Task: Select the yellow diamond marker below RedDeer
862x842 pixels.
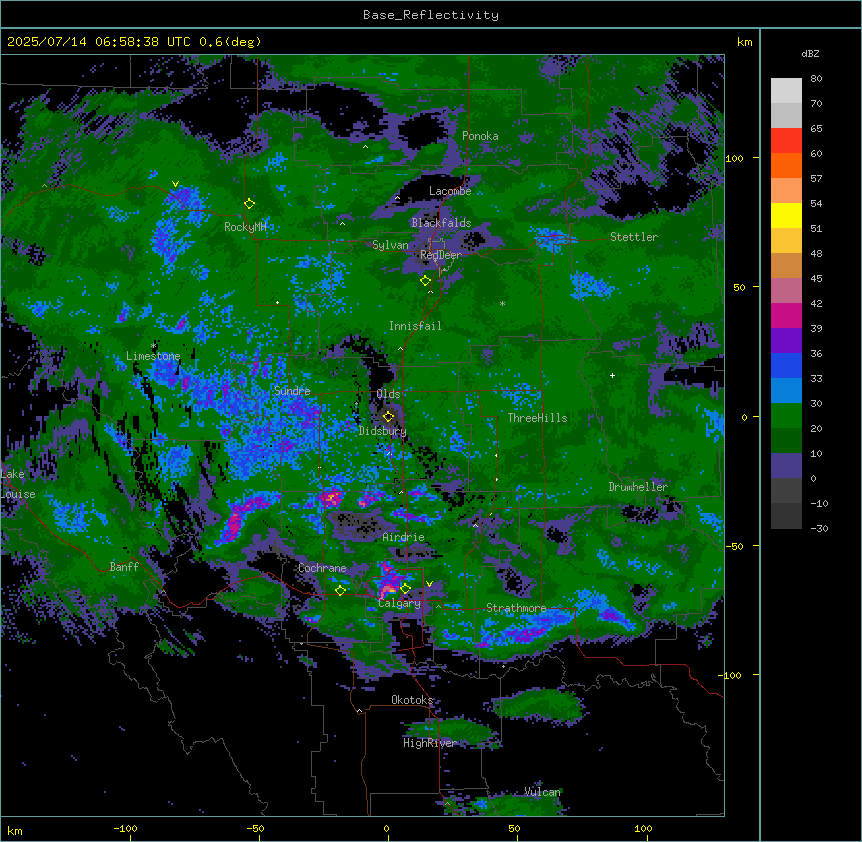Action: coord(425,281)
